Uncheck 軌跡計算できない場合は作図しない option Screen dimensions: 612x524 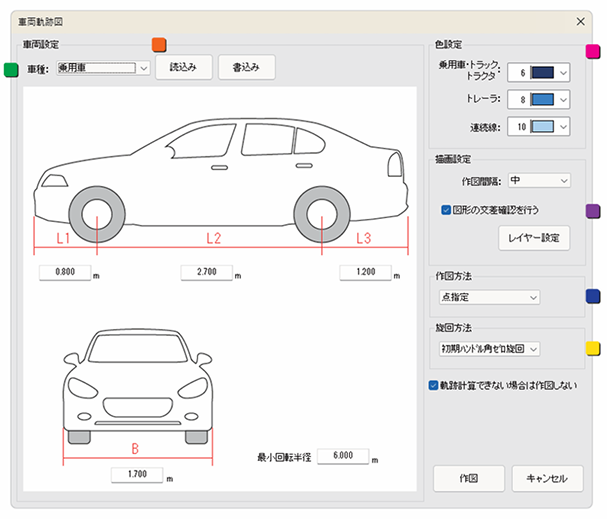[x=433, y=384]
